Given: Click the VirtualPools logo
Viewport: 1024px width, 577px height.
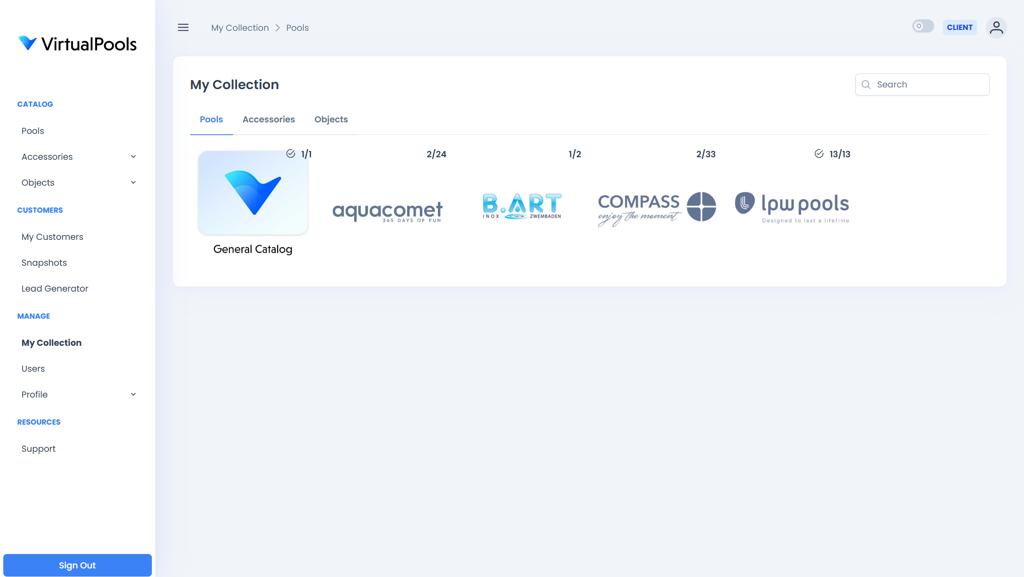Looking at the screenshot, I should point(77,44).
